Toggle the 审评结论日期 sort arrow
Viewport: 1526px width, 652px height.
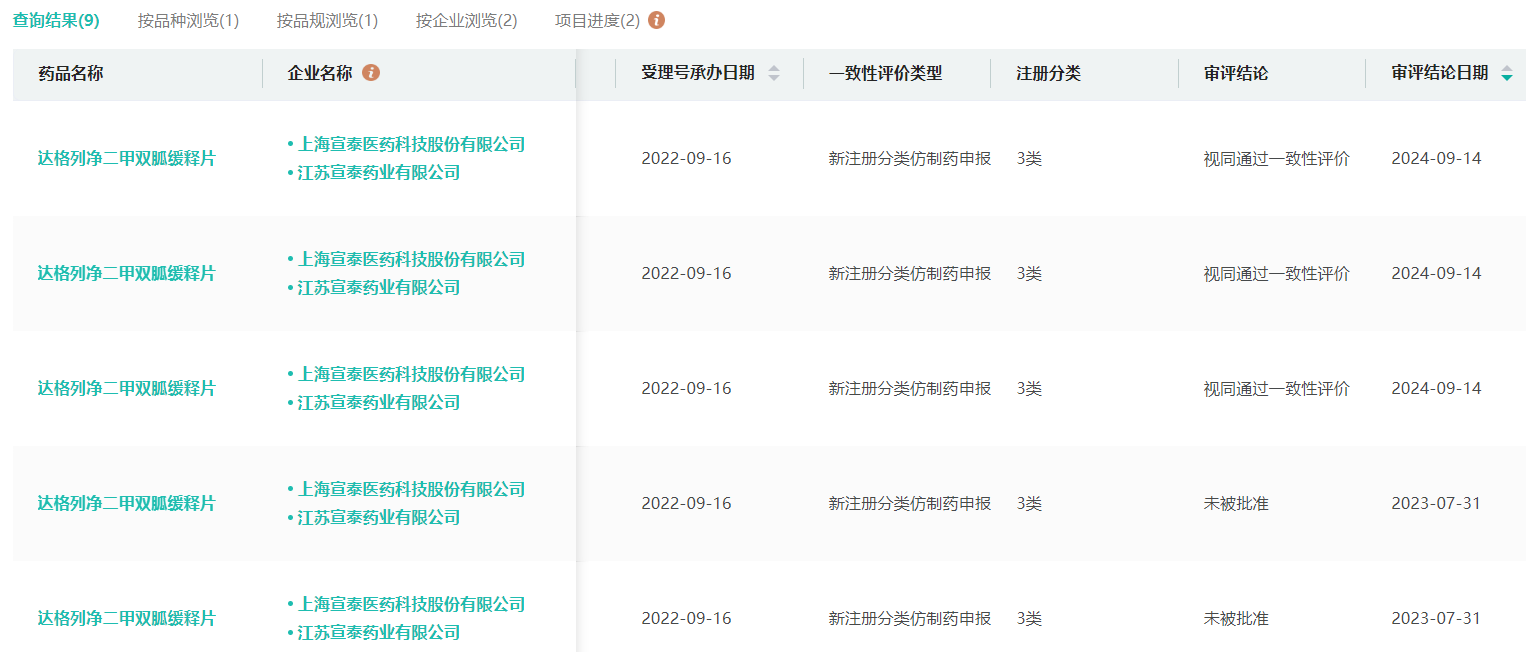point(1506,74)
